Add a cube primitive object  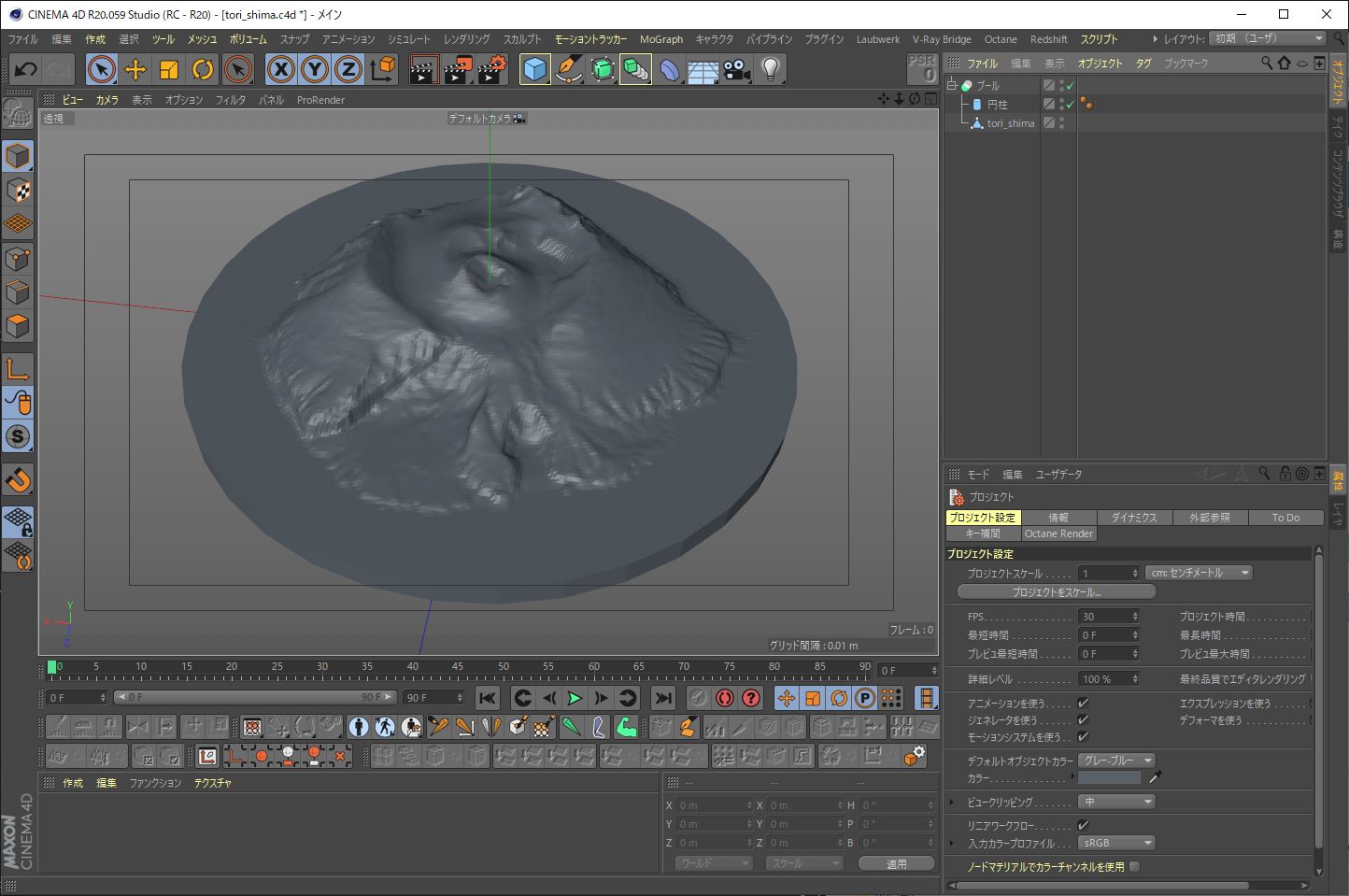tap(535, 69)
